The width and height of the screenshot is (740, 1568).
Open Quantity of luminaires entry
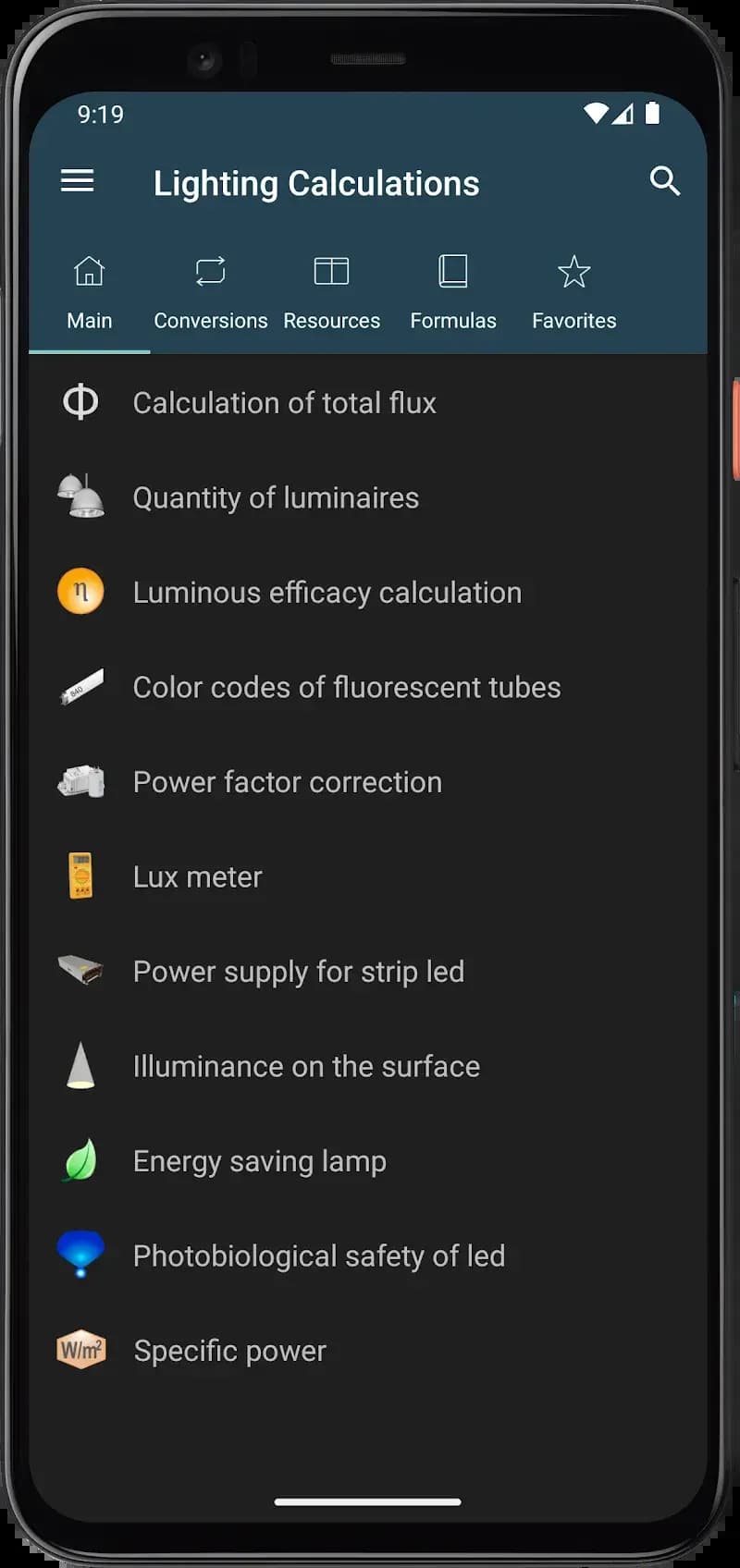tap(276, 497)
